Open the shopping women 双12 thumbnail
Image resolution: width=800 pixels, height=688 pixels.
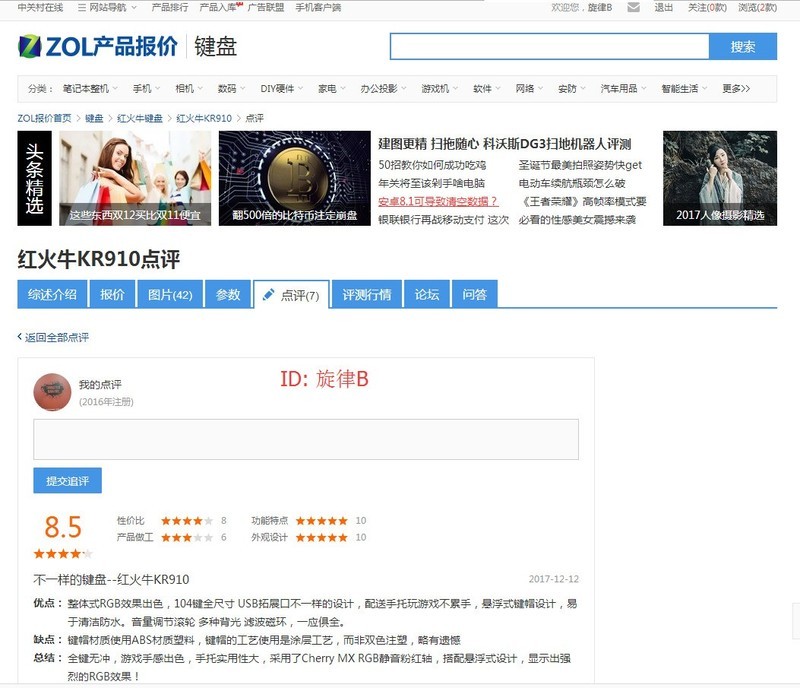[x=135, y=178]
